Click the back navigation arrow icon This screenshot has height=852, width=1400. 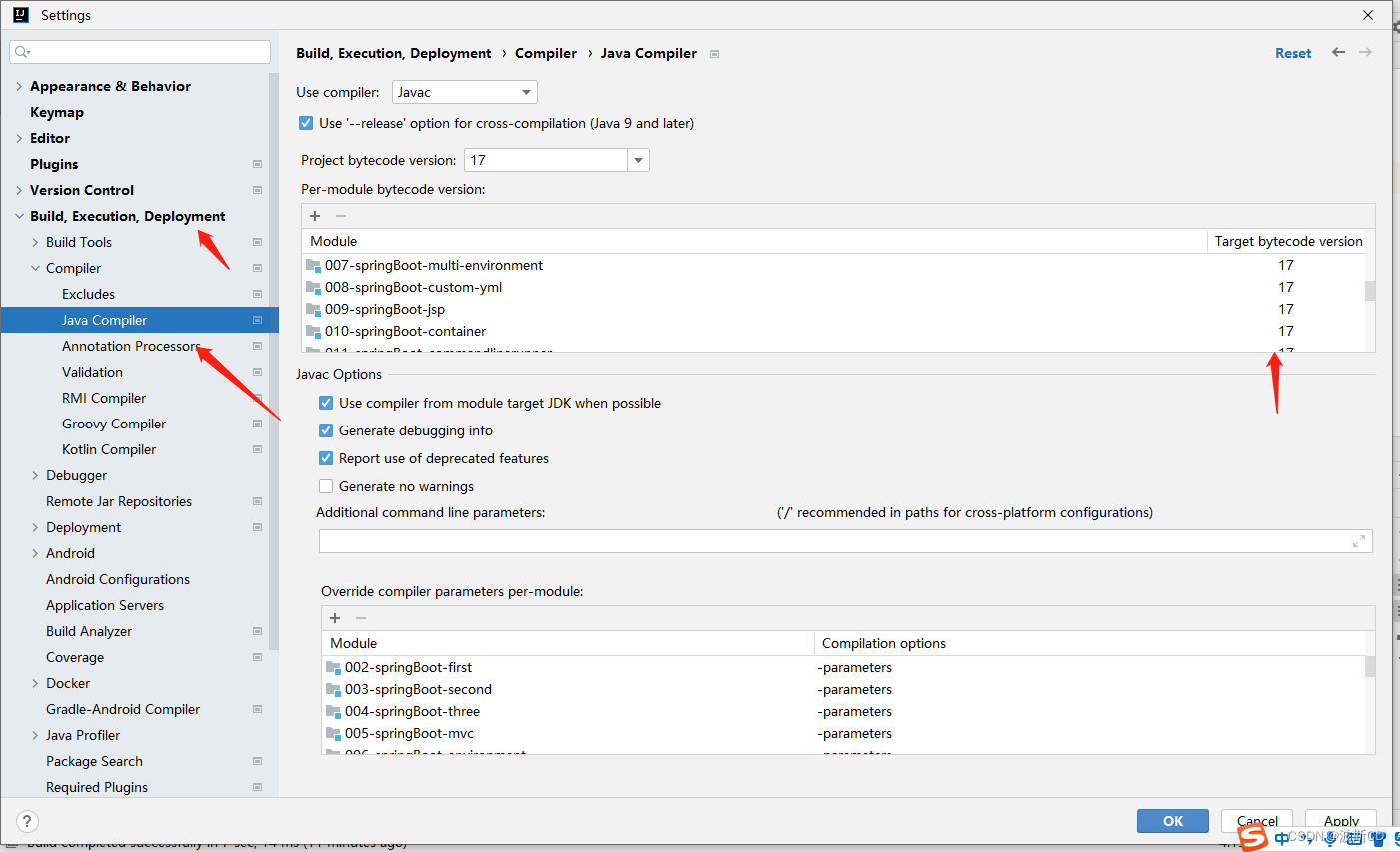point(1338,53)
